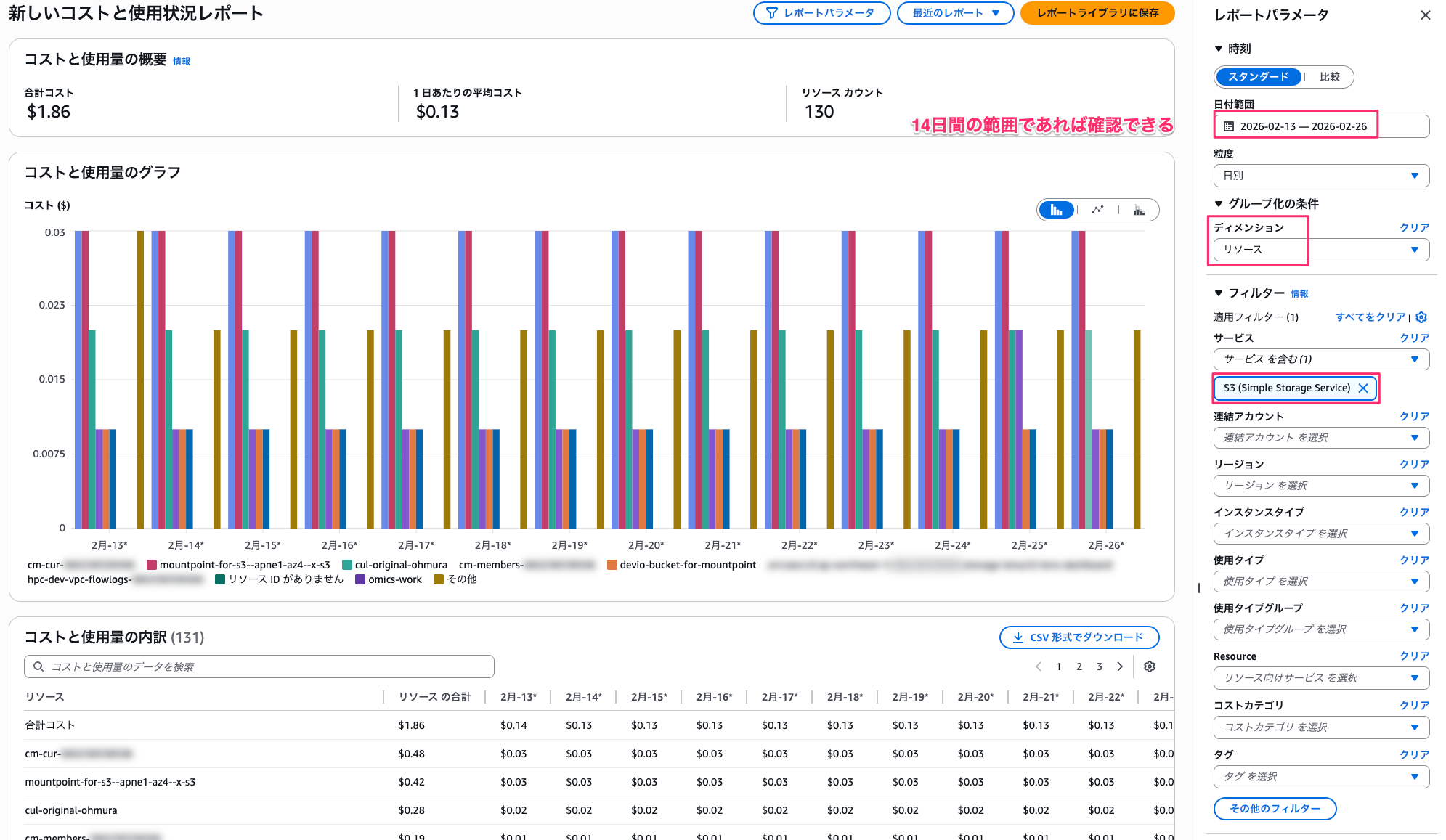Select the bar chart view icon
Viewport: 1446px width, 840px height.
coord(1057,210)
